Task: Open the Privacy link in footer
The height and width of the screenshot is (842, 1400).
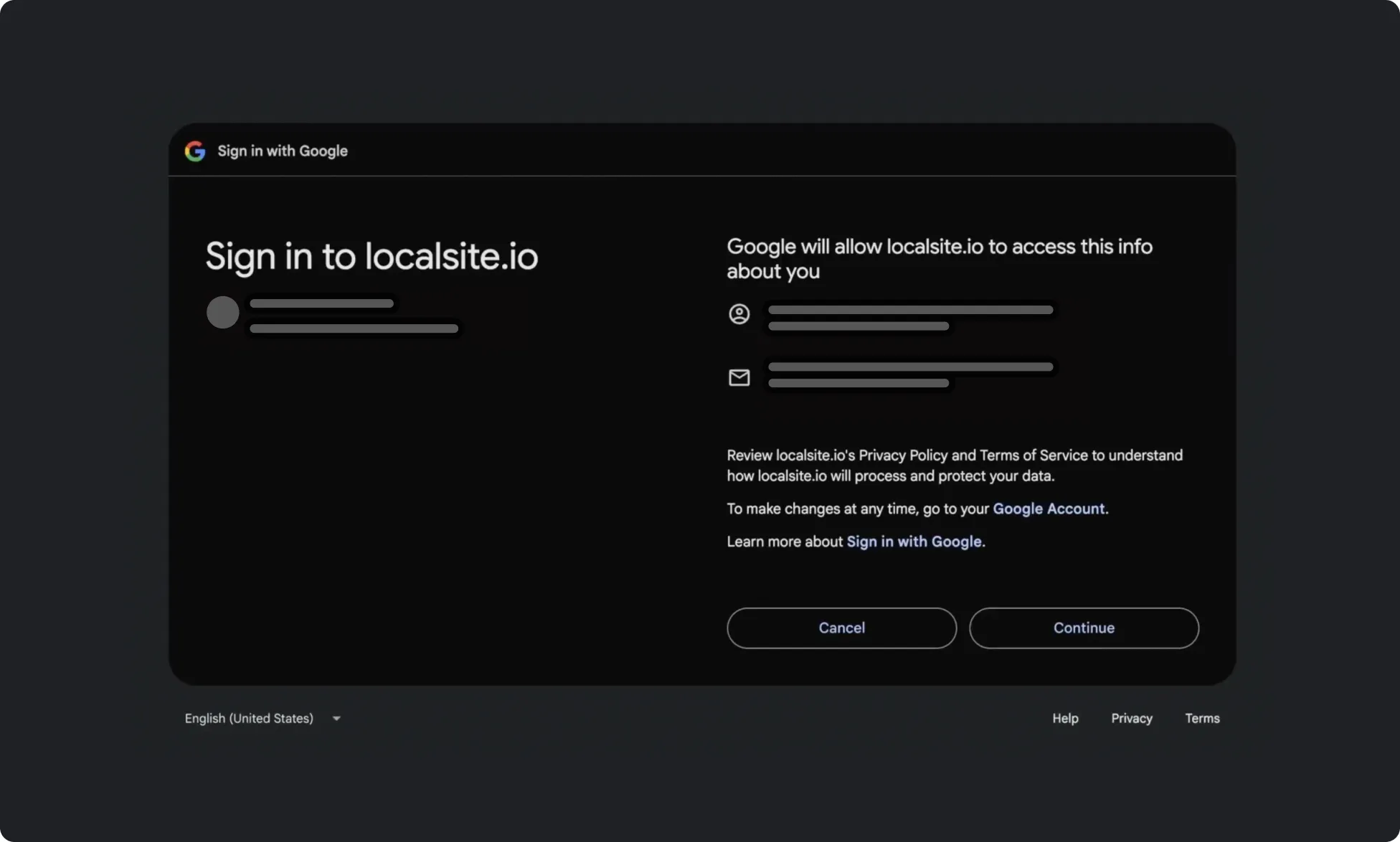Action: click(x=1131, y=718)
